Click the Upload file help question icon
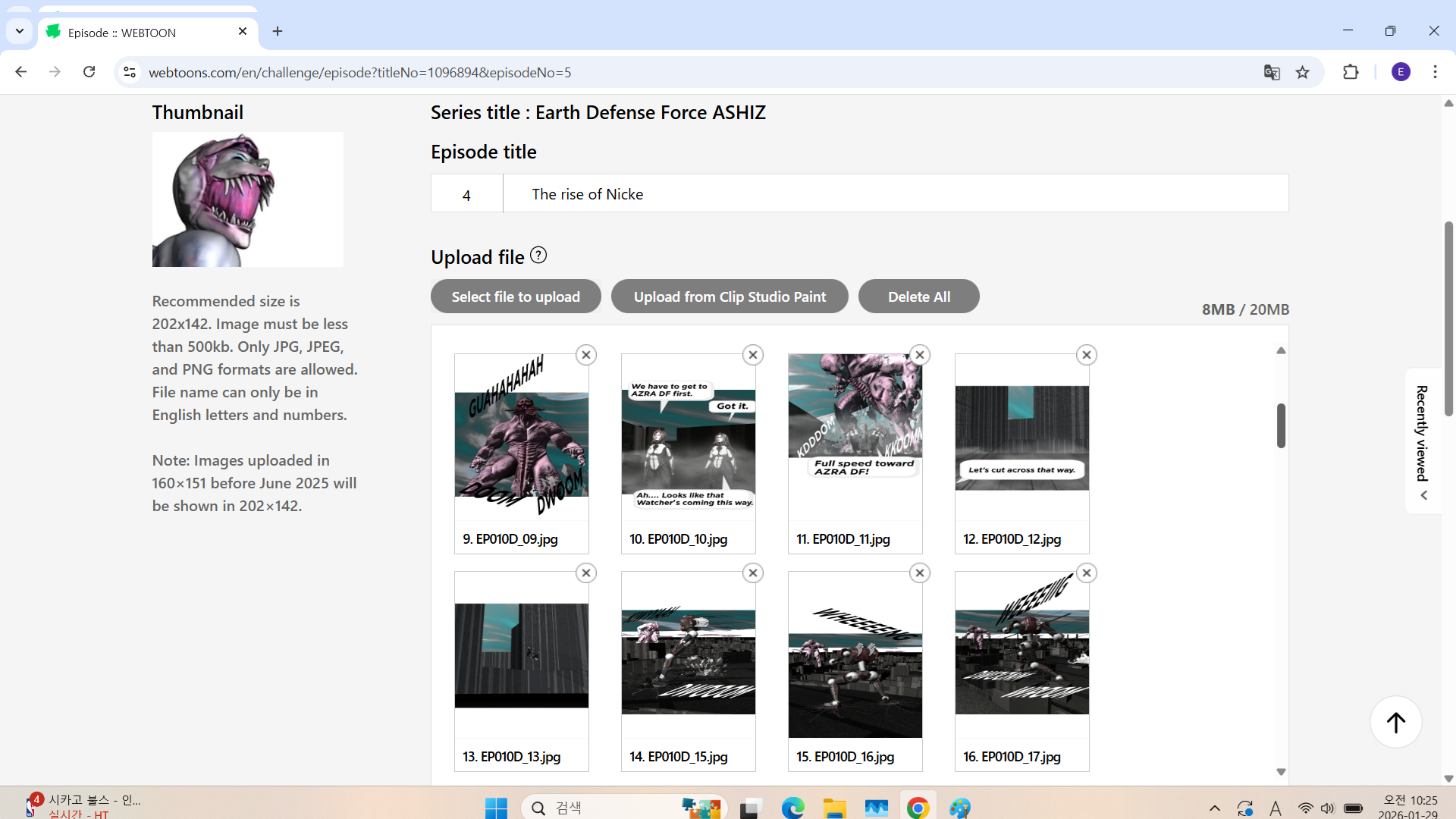Image resolution: width=1456 pixels, height=819 pixels. click(538, 256)
